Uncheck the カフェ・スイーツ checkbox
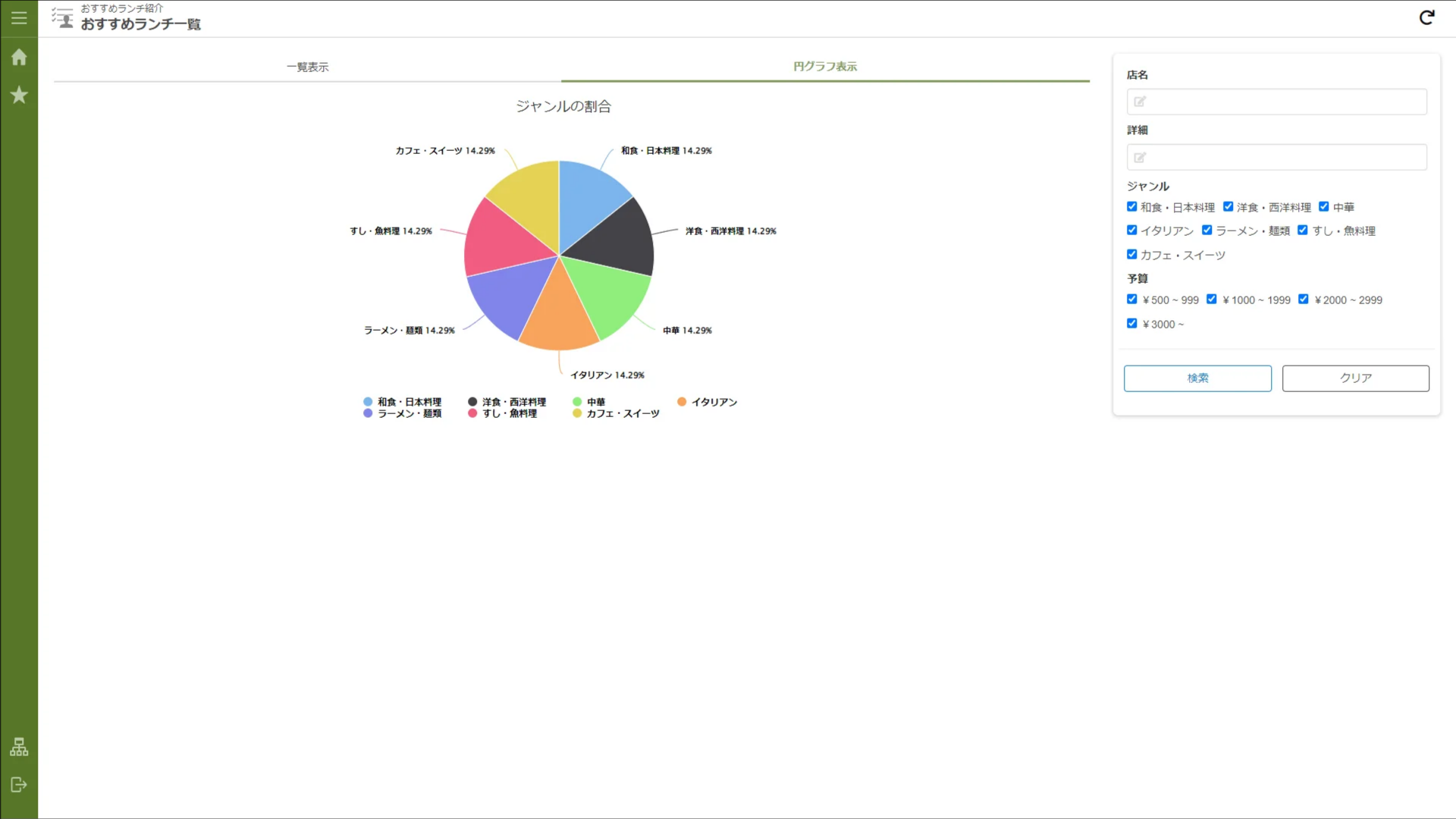The image size is (1456, 819). click(1132, 254)
